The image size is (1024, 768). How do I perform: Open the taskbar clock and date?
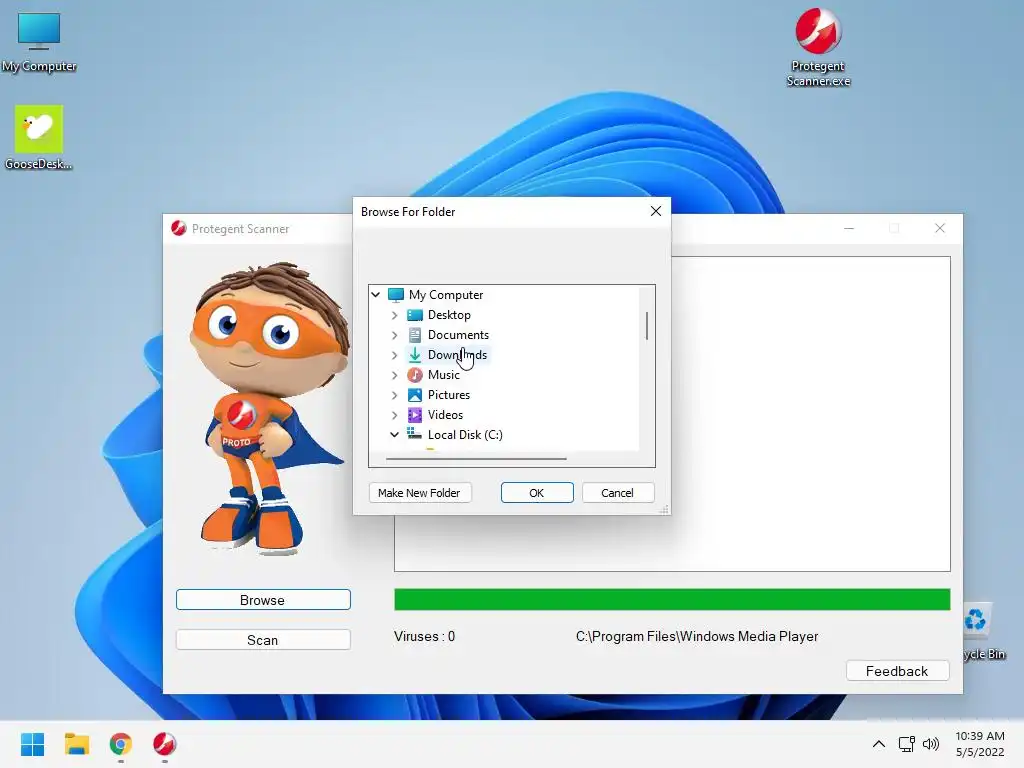coord(980,744)
